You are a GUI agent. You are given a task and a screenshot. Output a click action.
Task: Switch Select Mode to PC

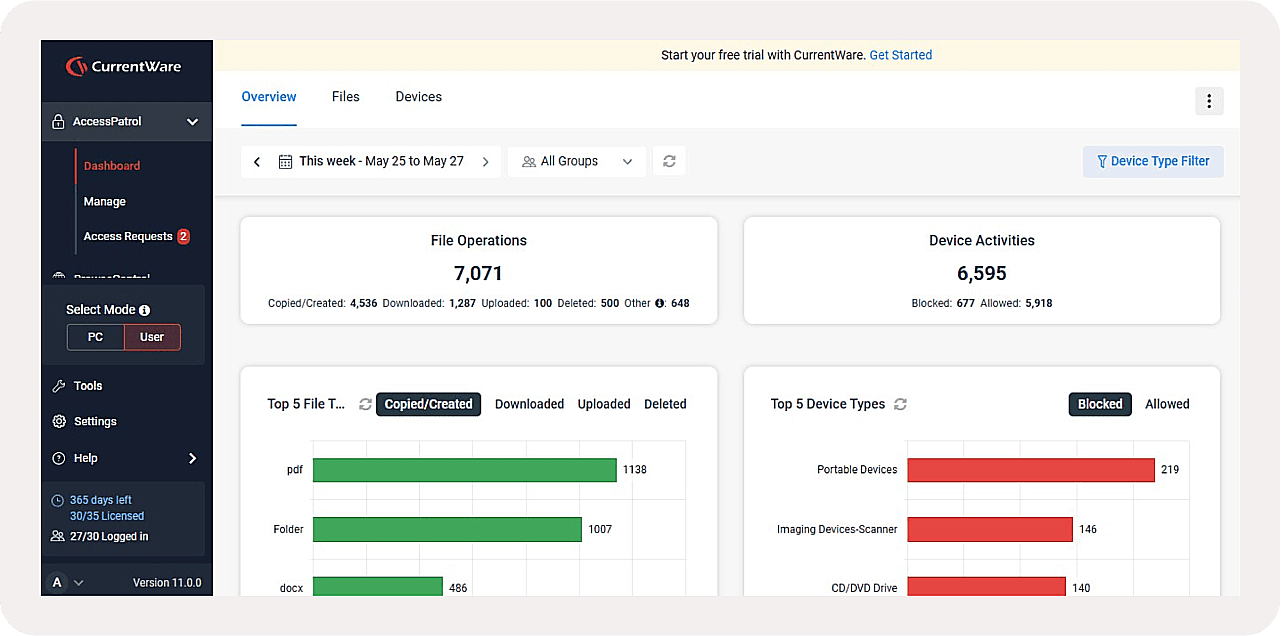tap(95, 337)
